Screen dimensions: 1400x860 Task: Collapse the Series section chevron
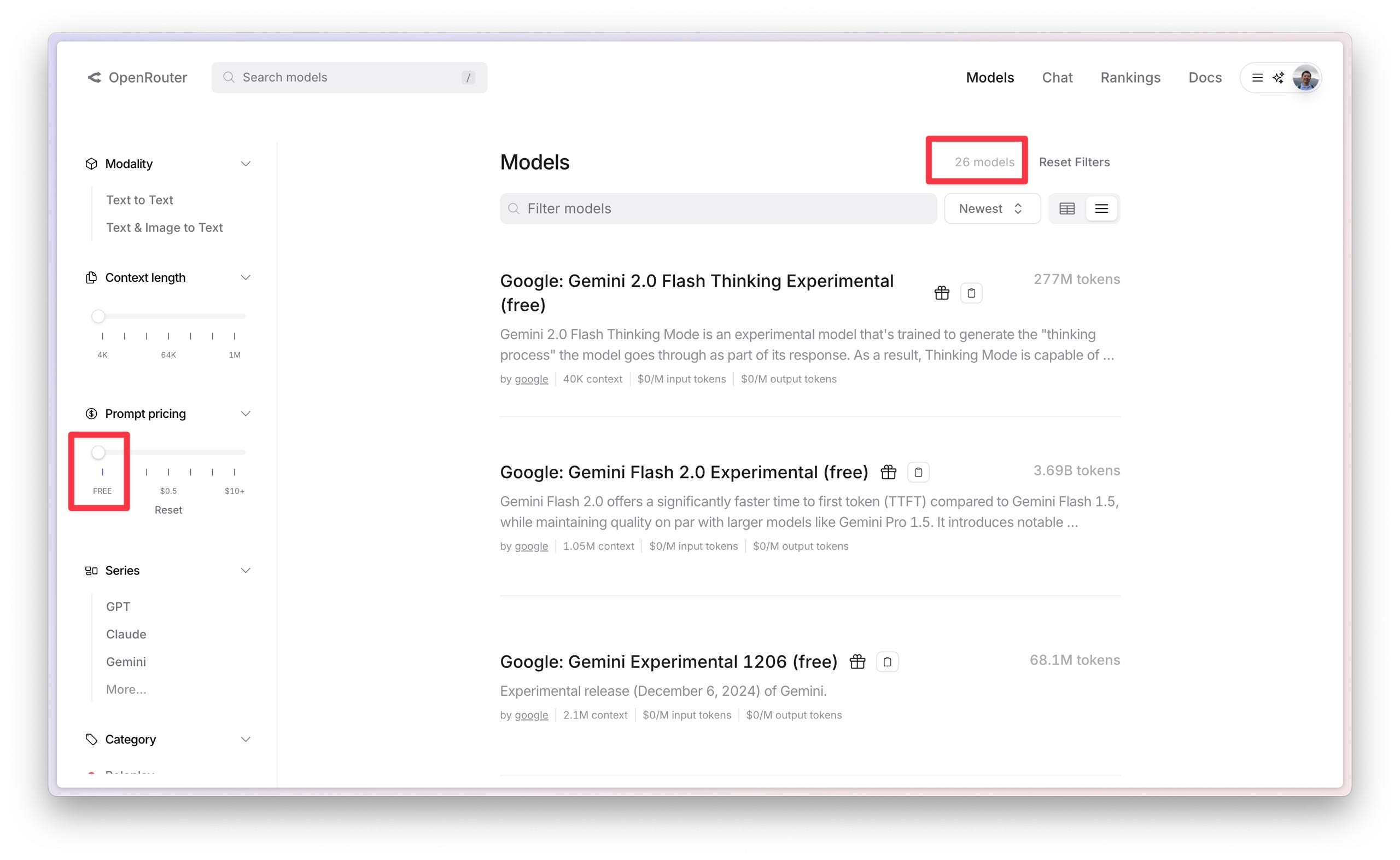(x=246, y=571)
